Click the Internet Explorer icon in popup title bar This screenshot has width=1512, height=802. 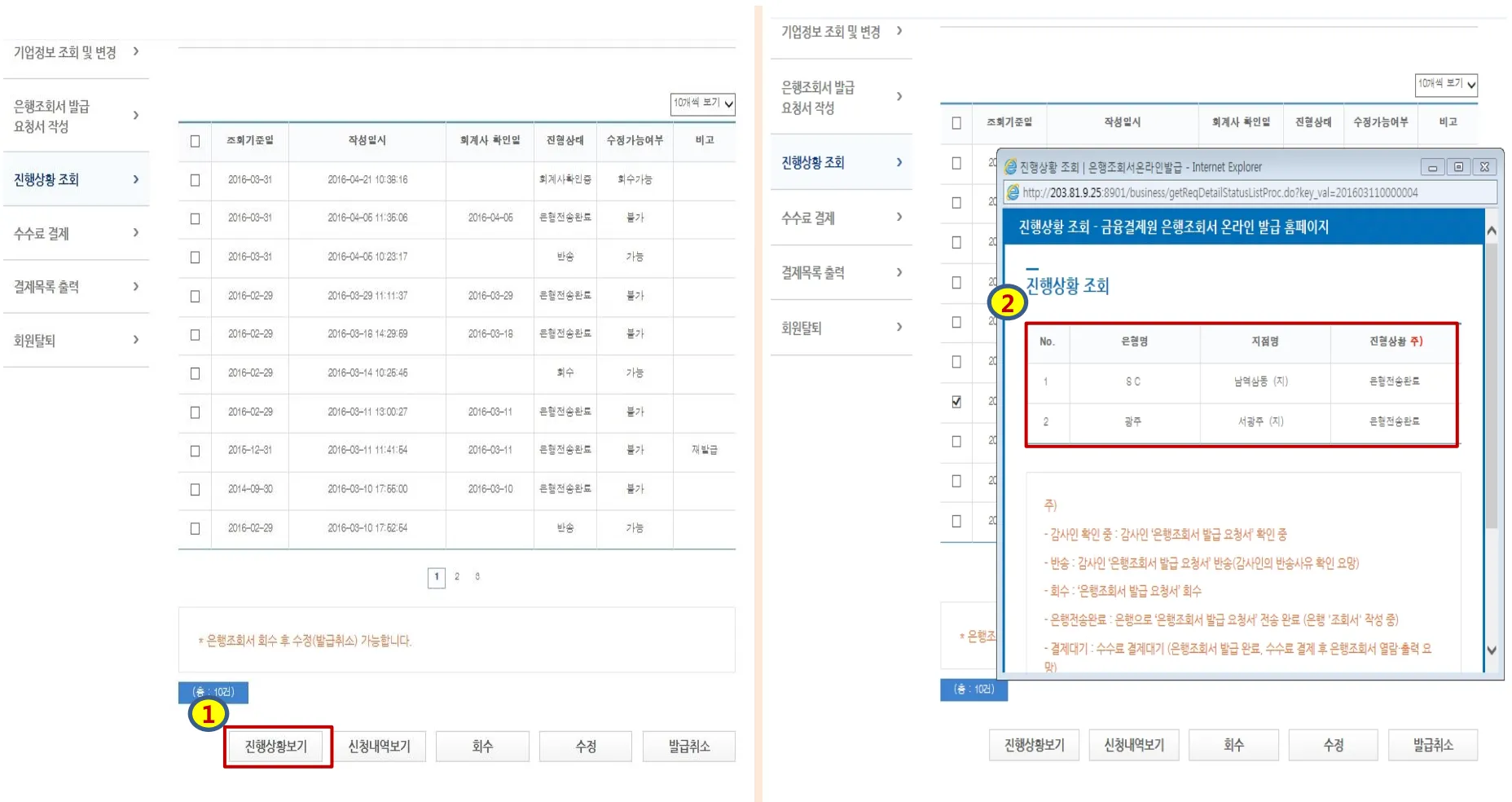click(1011, 167)
